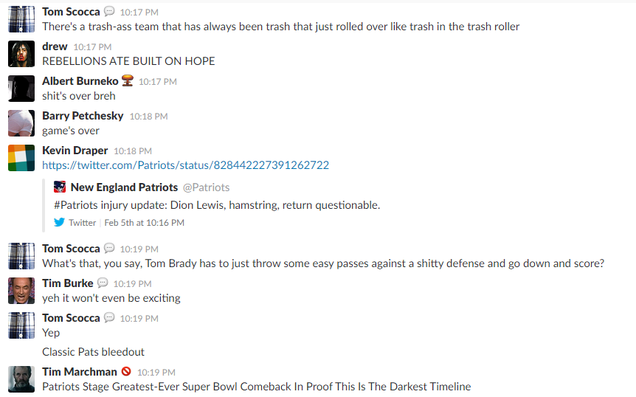Click the red prohibited icon next to Tim Marchman
This screenshot has height=397, width=636.
click(126, 371)
